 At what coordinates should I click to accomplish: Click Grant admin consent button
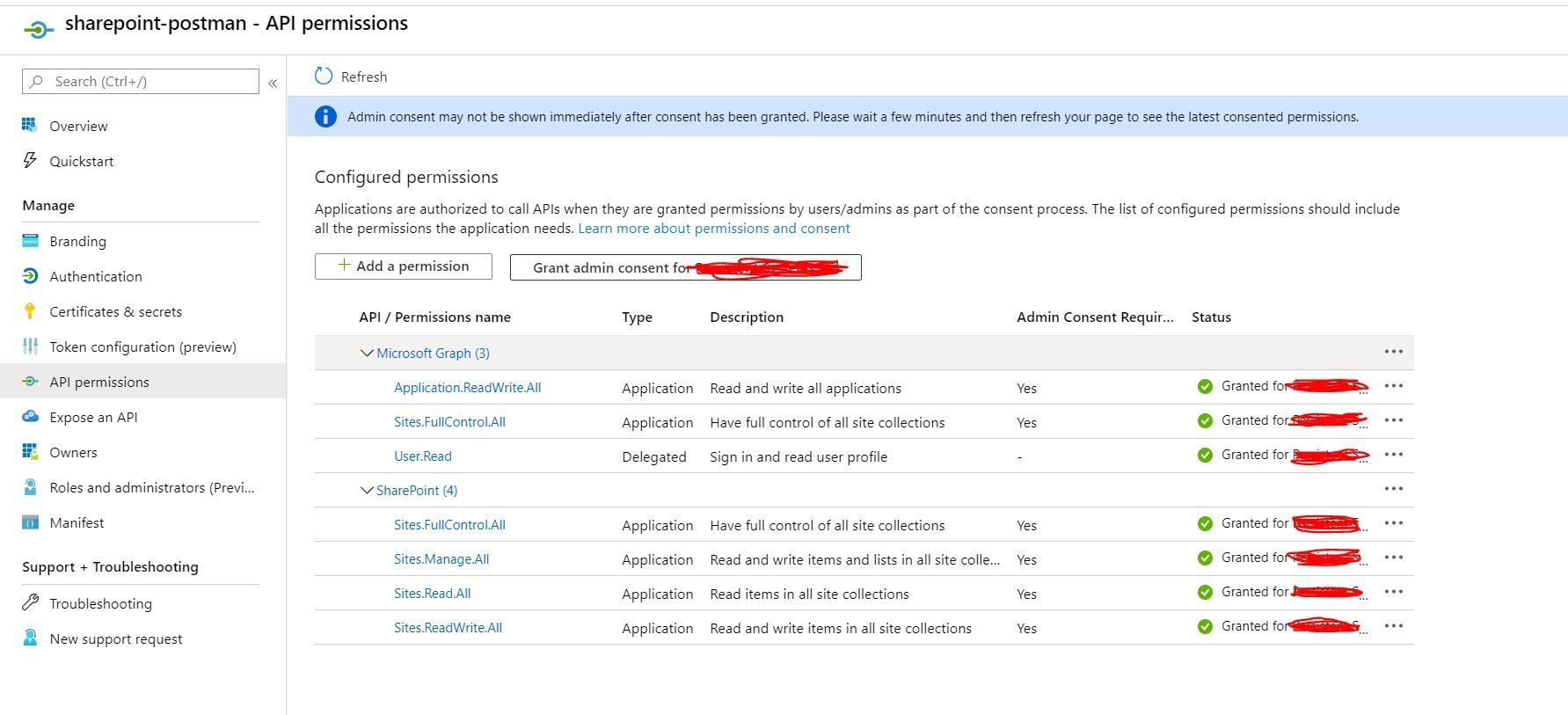tap(685, 267)
